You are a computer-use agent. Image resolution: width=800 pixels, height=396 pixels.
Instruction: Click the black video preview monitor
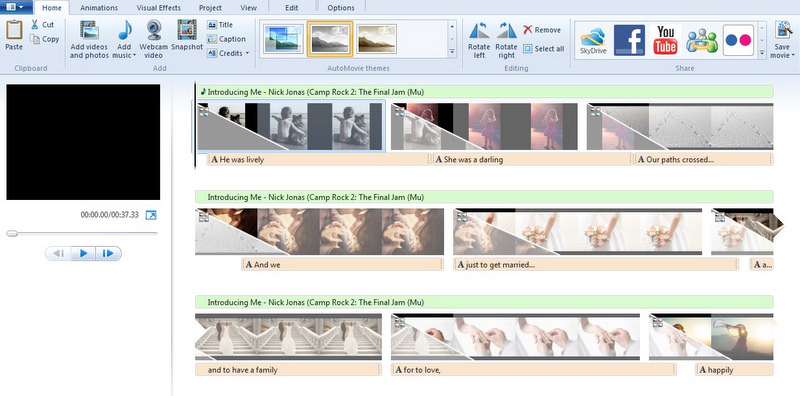click(83, 142)
